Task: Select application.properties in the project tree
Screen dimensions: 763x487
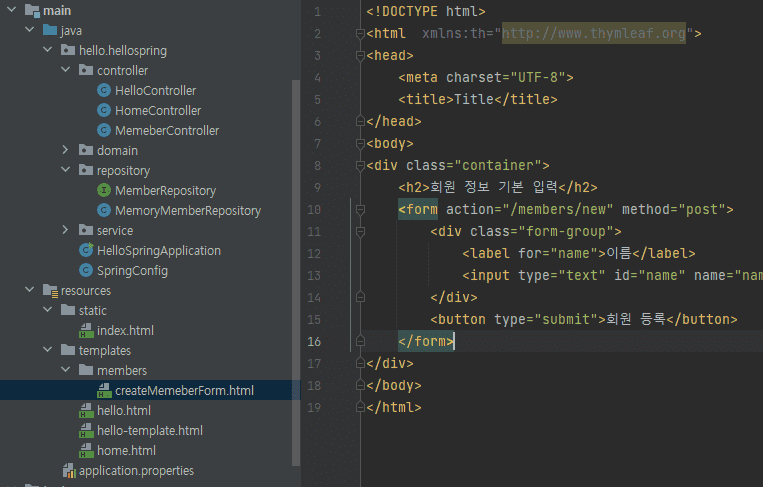Action: [136, 471]
